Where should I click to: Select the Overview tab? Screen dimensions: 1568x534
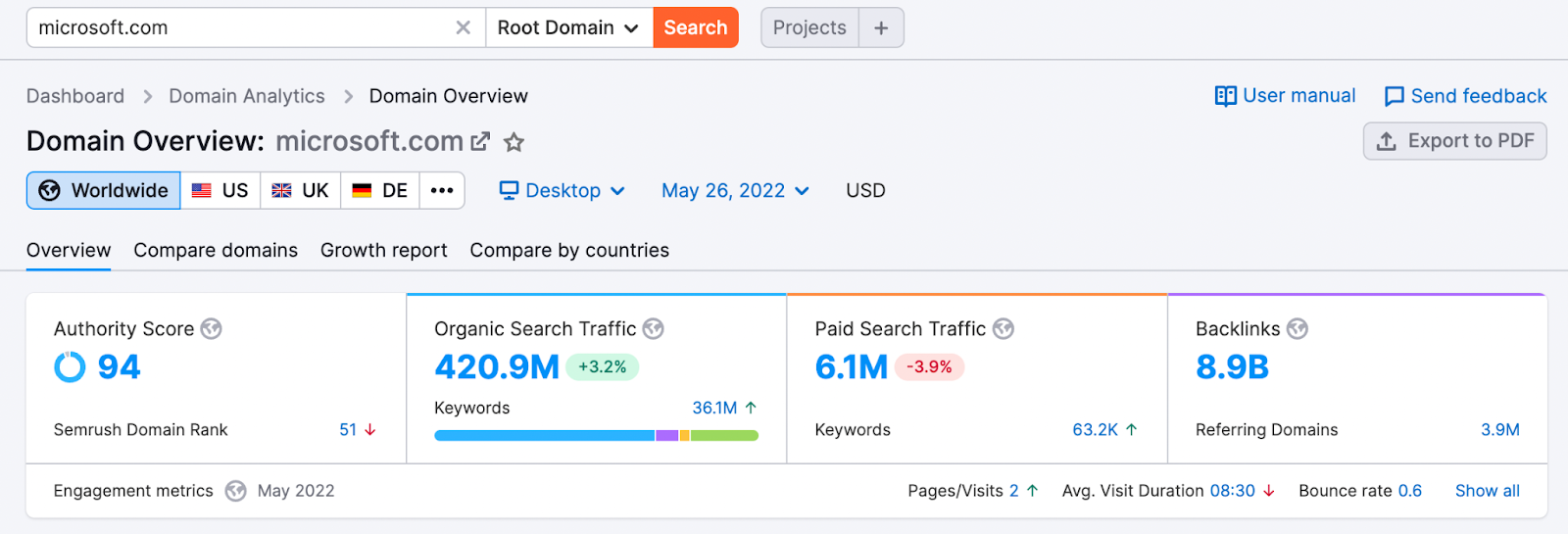pos(69,250)
